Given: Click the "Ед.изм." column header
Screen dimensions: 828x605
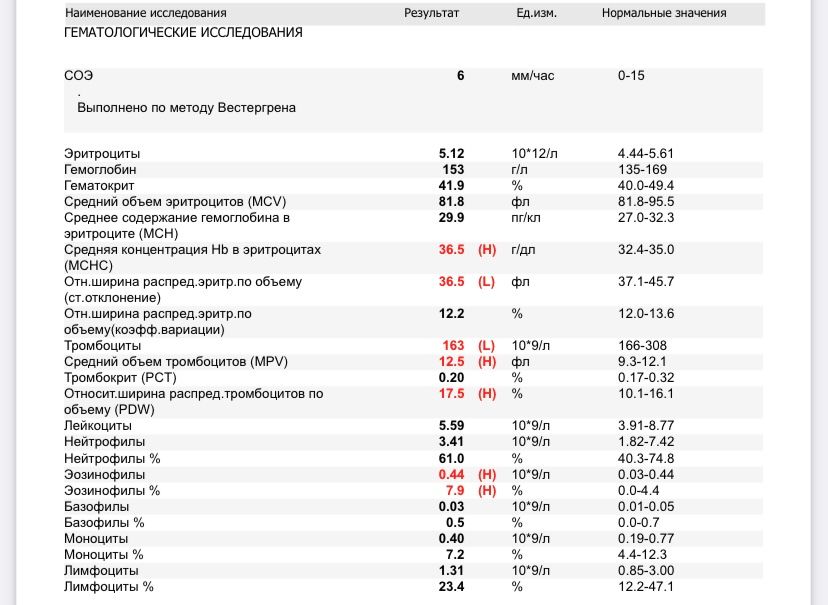Looking at the screenshot, I should point(536,13).
